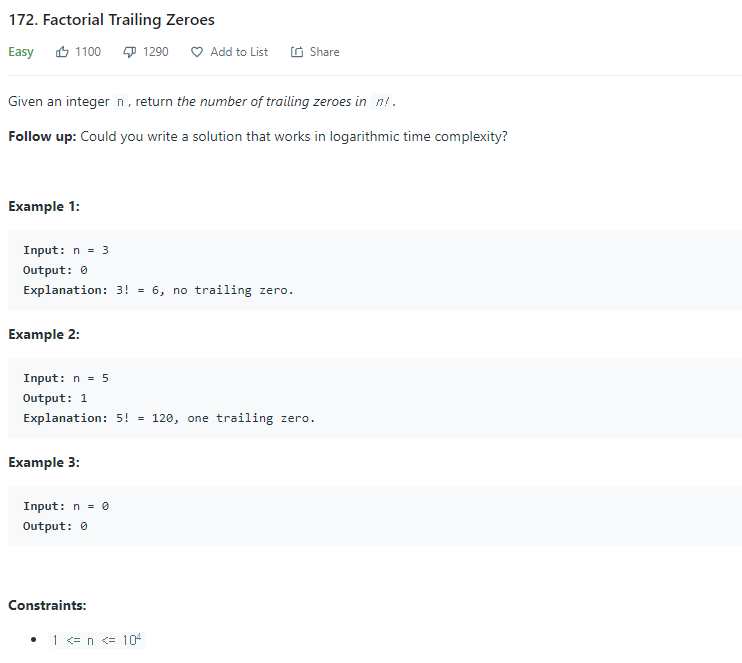Click the thumbs-up like icon
The height and width of the screenshot is (663, 742).
tap(62, 52)
